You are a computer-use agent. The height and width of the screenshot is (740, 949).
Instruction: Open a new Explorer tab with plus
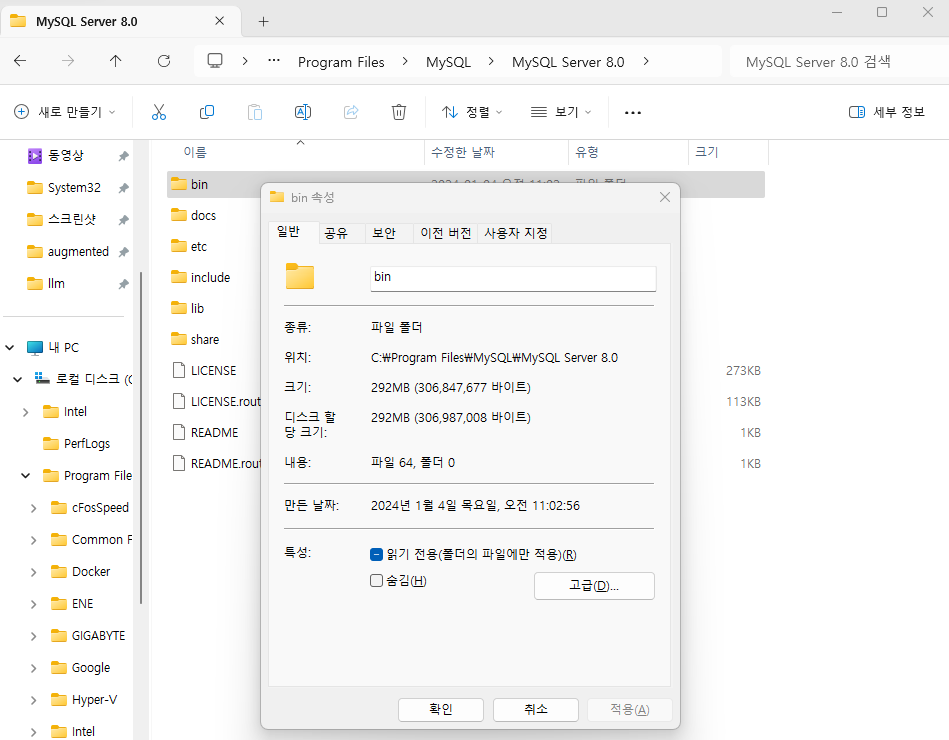(263, 22)
